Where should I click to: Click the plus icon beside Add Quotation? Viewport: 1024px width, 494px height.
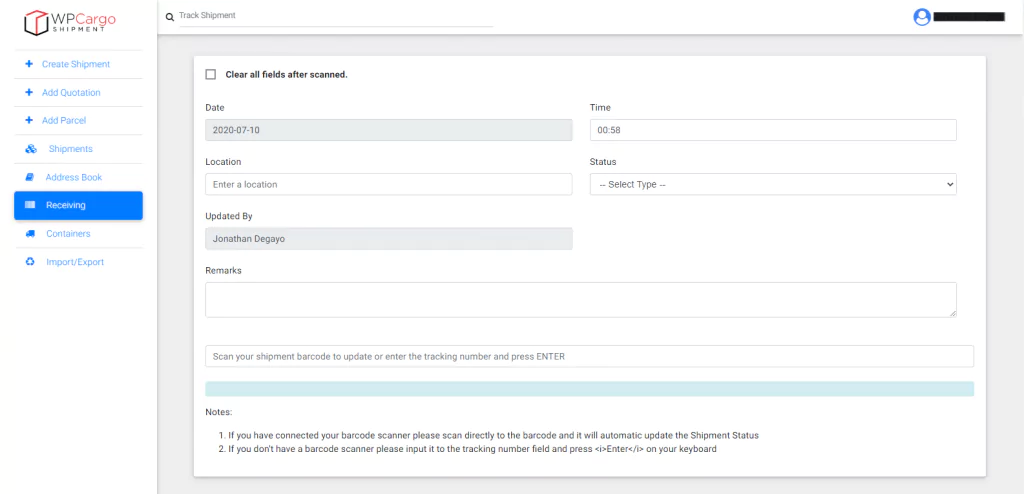[x=29, y=92]
